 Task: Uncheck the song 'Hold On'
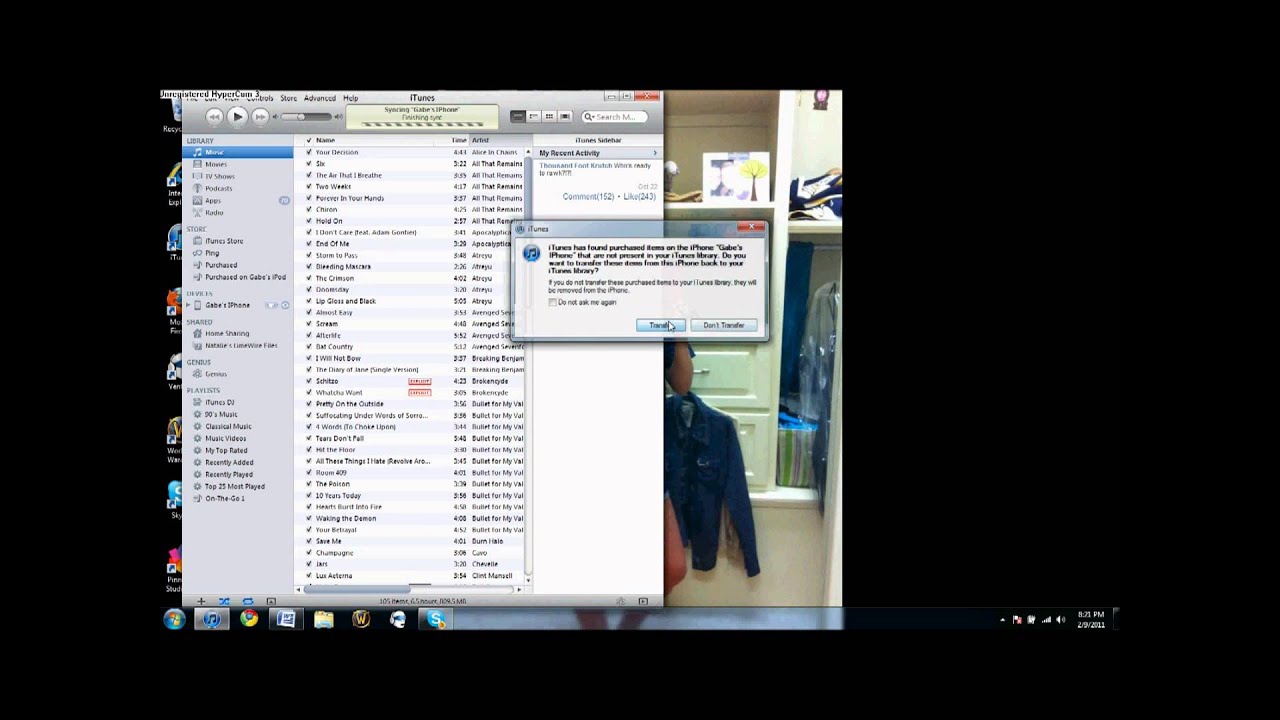(308, 221)
